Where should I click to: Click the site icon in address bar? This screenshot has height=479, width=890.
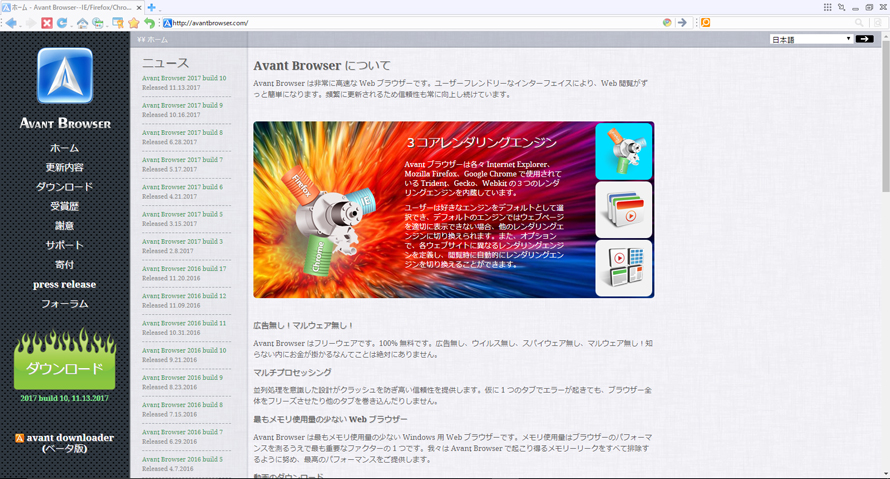pos(167,23)
